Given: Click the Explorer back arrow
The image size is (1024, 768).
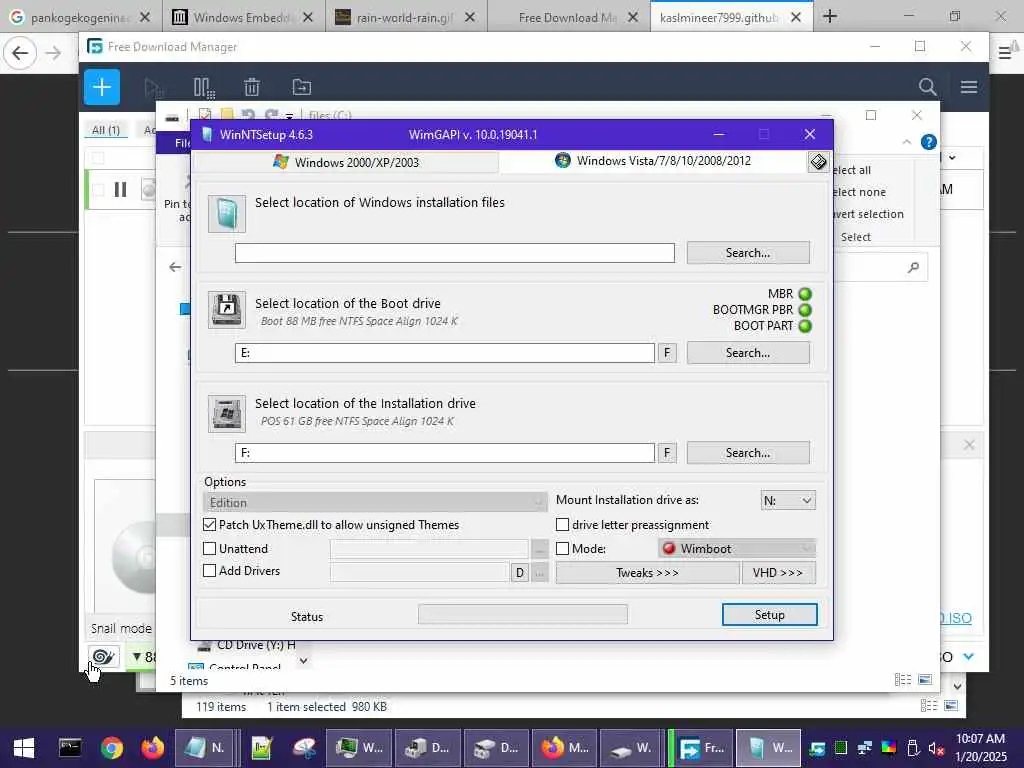Looking at the screenshot, I should [x=175, y=267].
